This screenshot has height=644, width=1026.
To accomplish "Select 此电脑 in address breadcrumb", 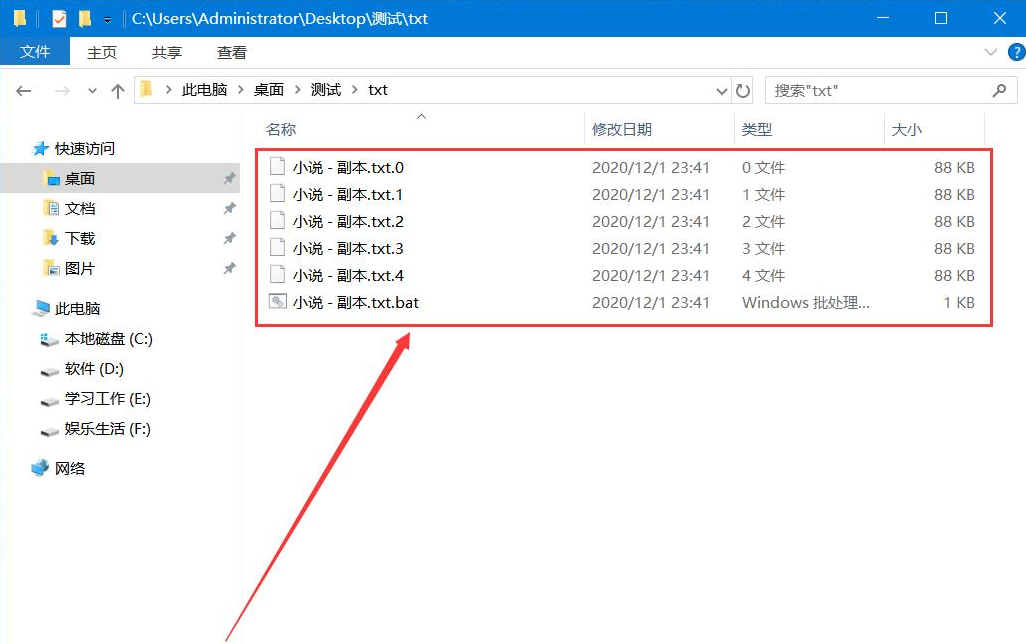I will (x=204, y=90).
